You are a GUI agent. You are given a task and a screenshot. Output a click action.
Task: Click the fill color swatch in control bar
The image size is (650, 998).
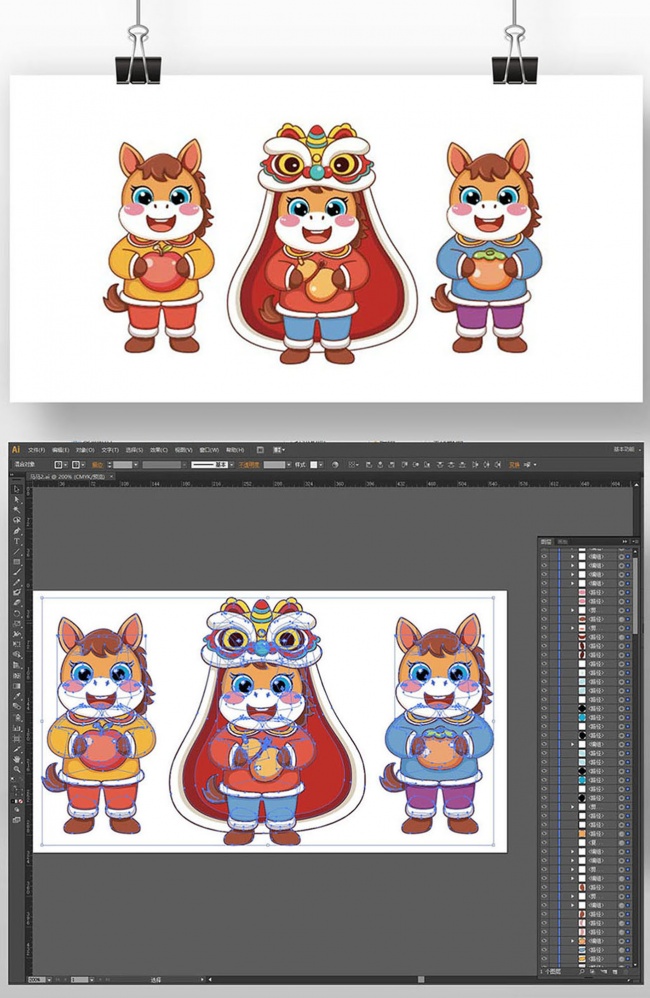[x=61, y=465]
